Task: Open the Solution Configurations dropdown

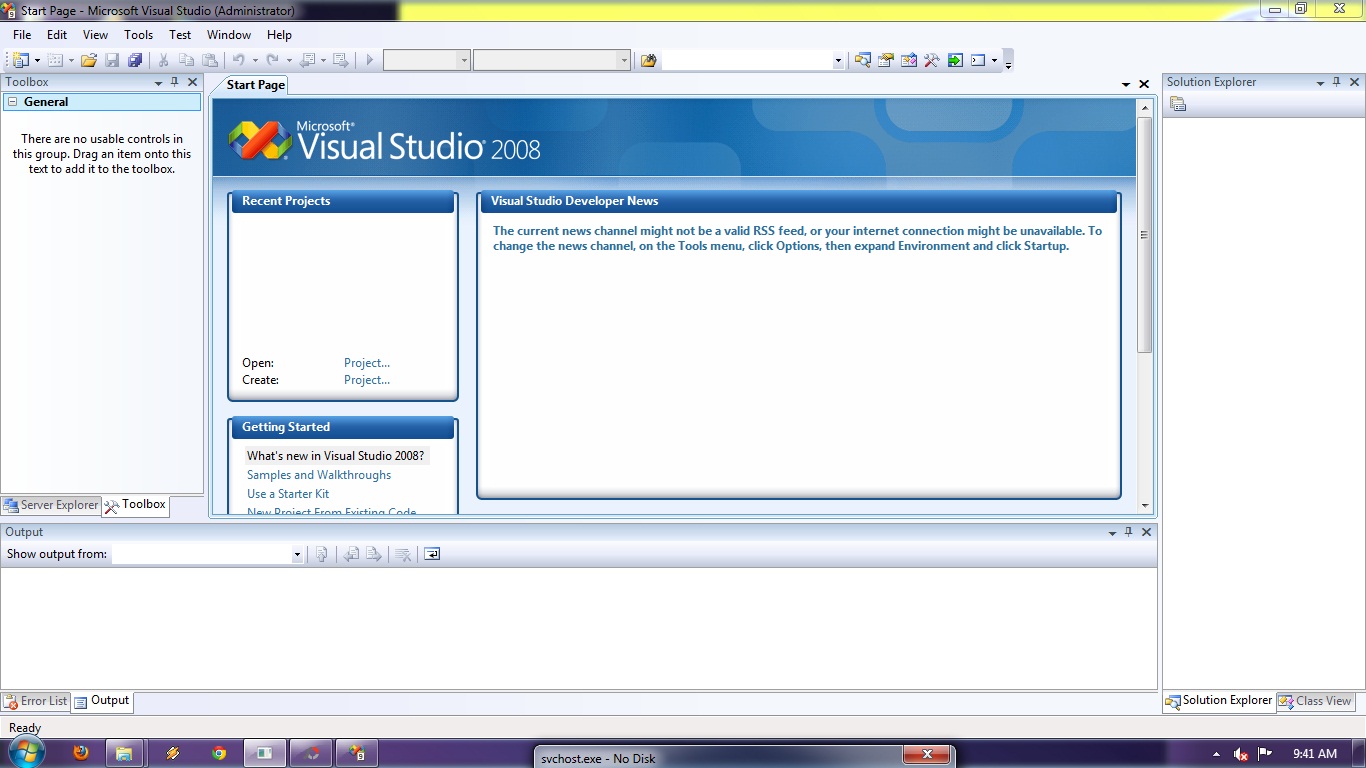Action: pos(463,60)
